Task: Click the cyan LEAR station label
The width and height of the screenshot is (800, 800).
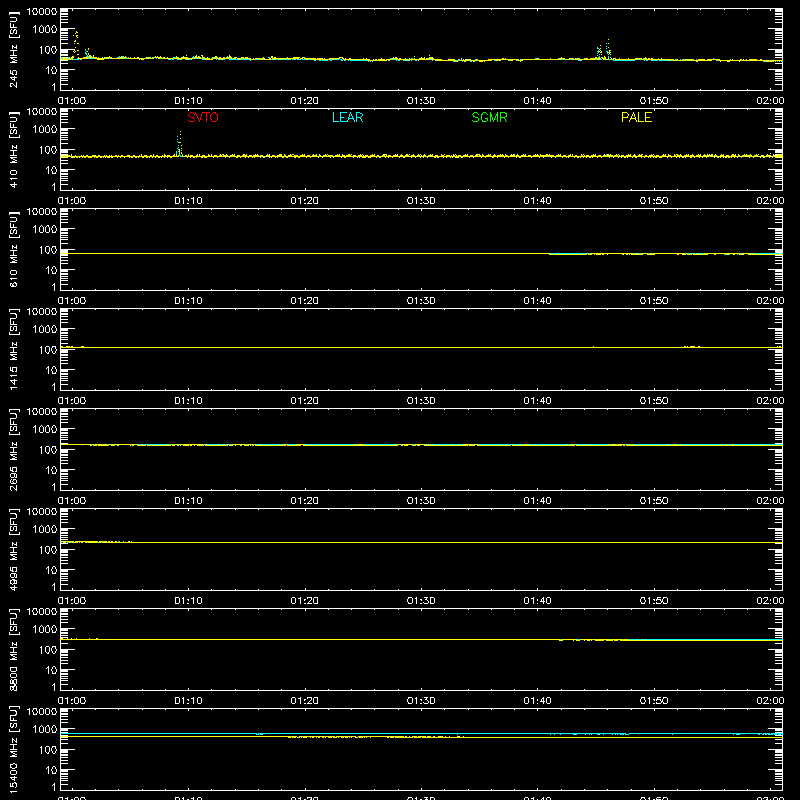Action: tap(347, 117)
